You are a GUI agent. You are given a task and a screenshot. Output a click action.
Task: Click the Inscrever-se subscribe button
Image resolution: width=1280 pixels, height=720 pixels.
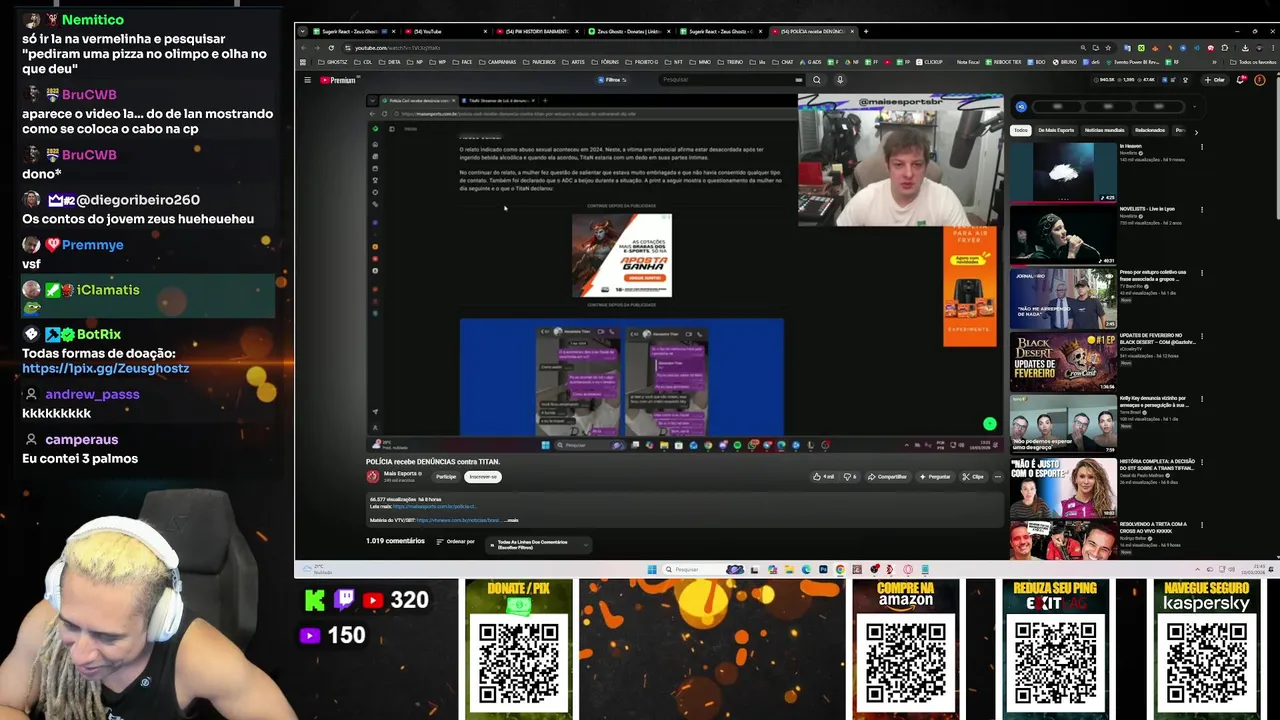click(483, 477)
